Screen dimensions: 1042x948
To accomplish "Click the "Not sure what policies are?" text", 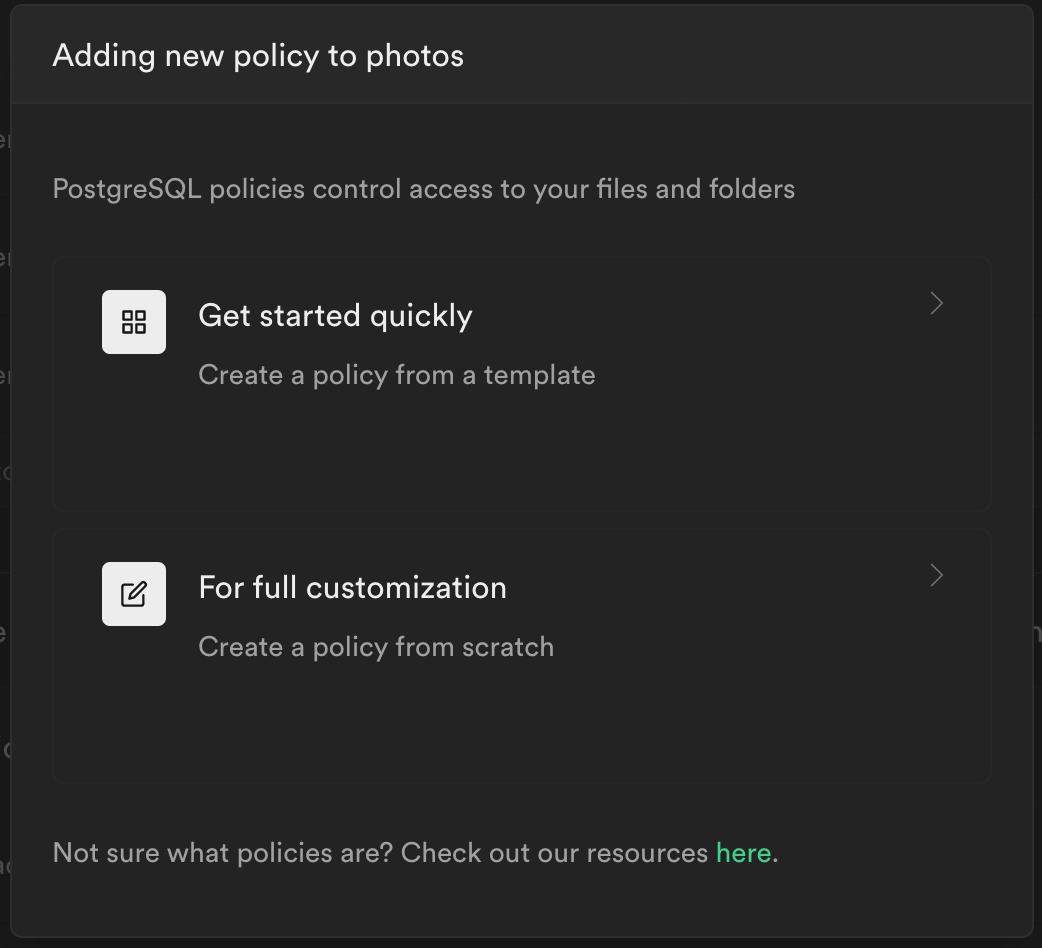I will 222,853.
